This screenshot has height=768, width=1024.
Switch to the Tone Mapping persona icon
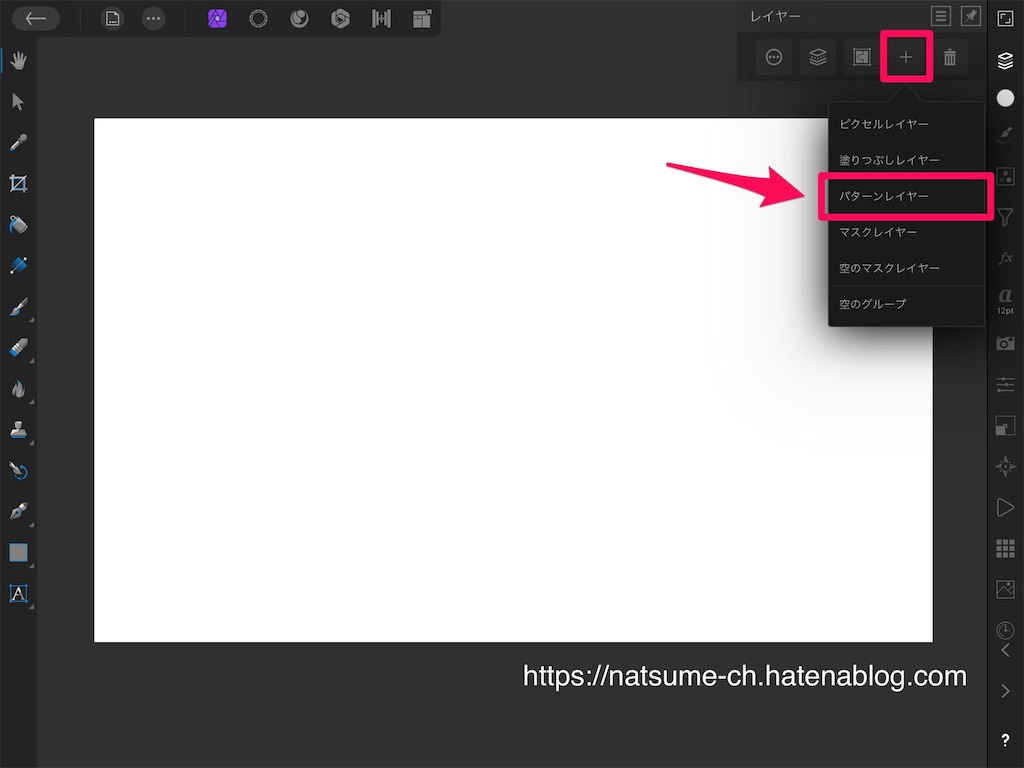[x=381, y=18]
